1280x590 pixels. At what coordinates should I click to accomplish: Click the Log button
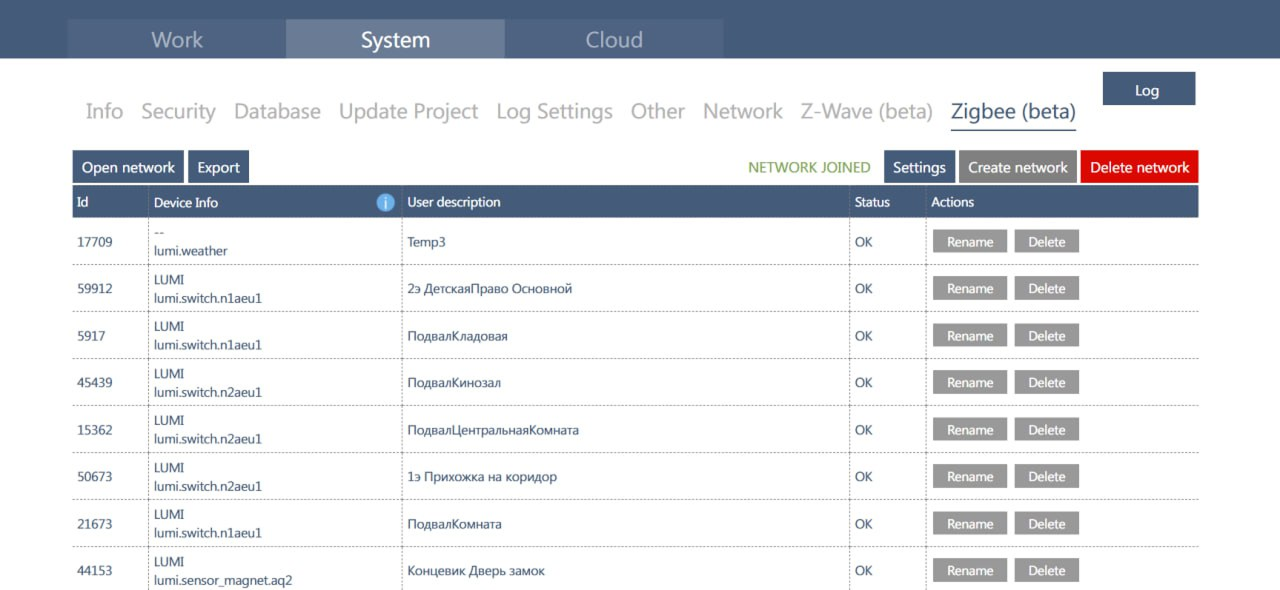[x=1148, y=90]
